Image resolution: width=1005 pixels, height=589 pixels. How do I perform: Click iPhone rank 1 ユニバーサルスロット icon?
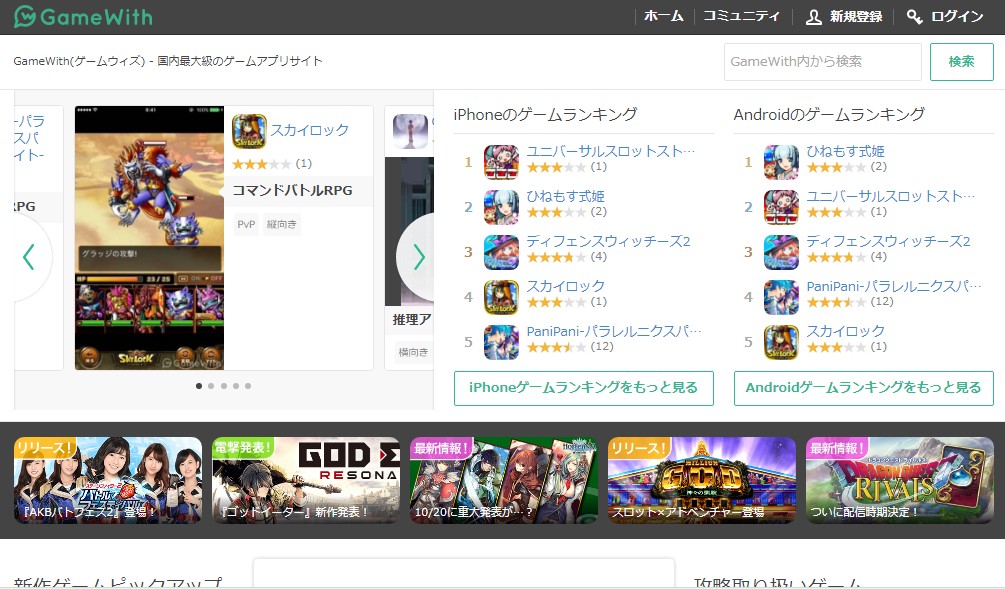[501, 162]
